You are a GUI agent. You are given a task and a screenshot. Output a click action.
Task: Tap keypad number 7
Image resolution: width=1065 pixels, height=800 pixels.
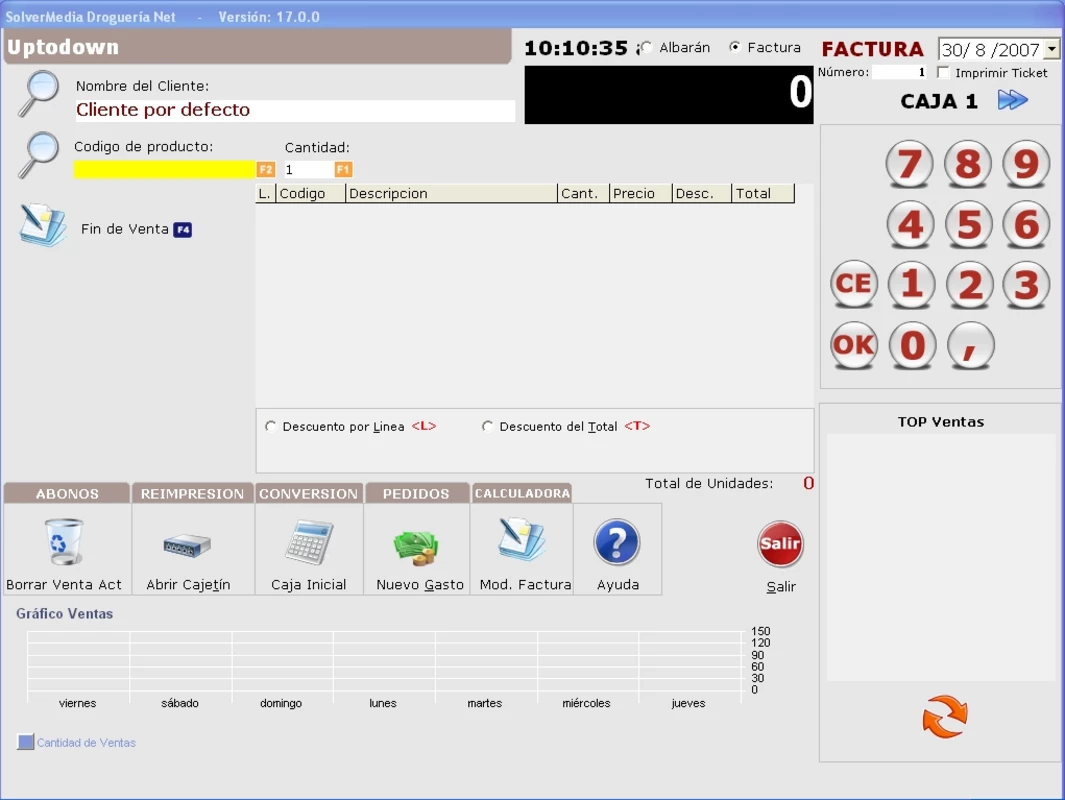[x=909, y=164]
